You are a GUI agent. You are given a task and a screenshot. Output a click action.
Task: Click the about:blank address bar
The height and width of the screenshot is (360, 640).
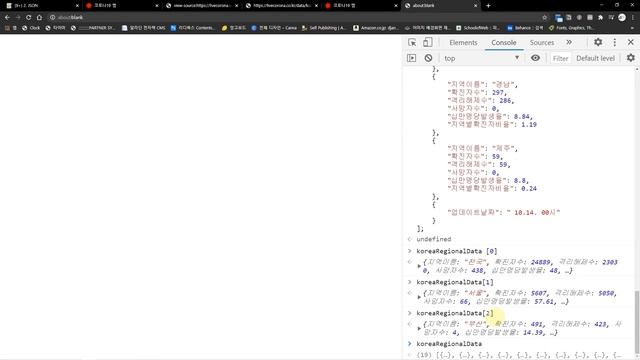coord(294,18)
